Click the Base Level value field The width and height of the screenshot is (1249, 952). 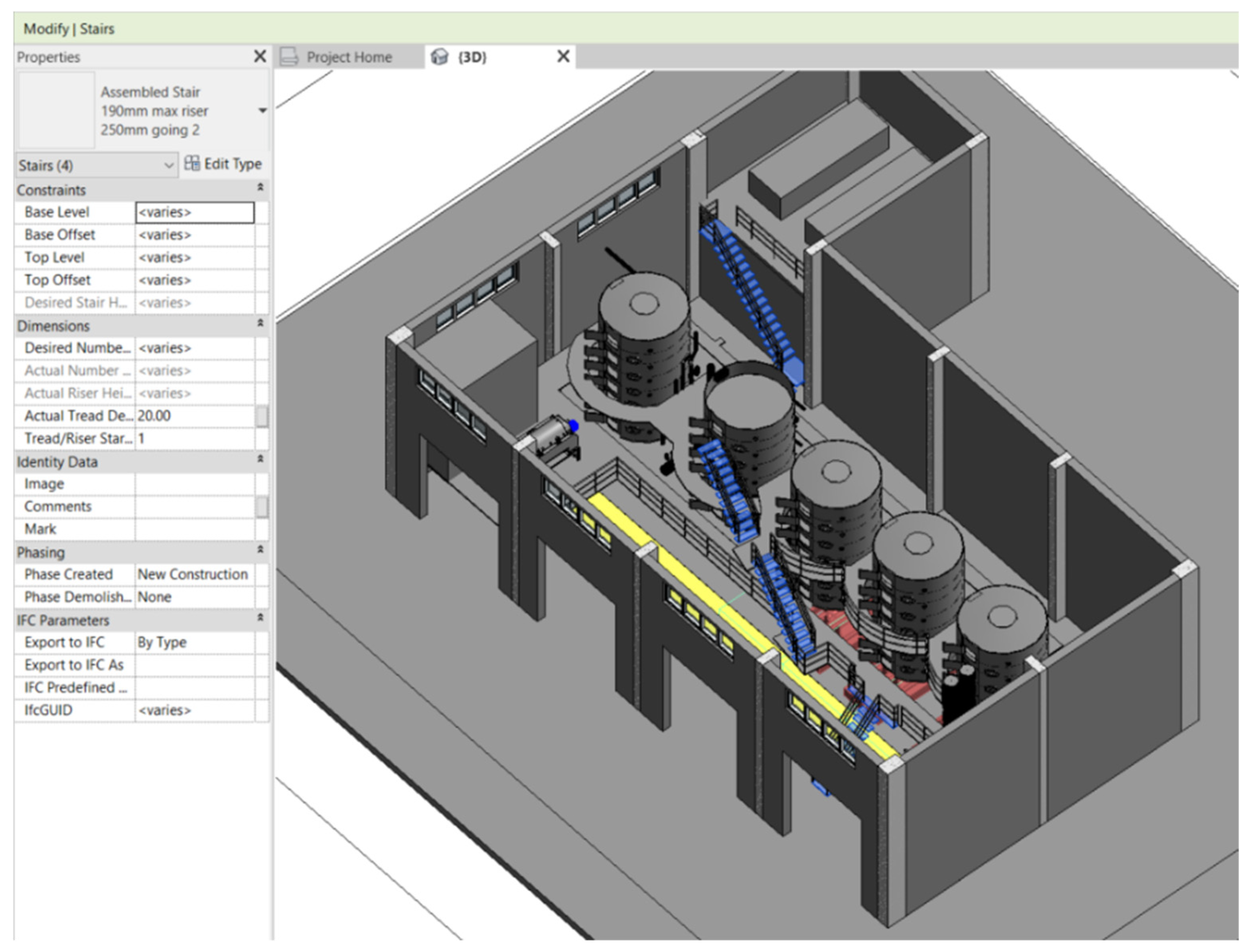click(x=194, y=213)
